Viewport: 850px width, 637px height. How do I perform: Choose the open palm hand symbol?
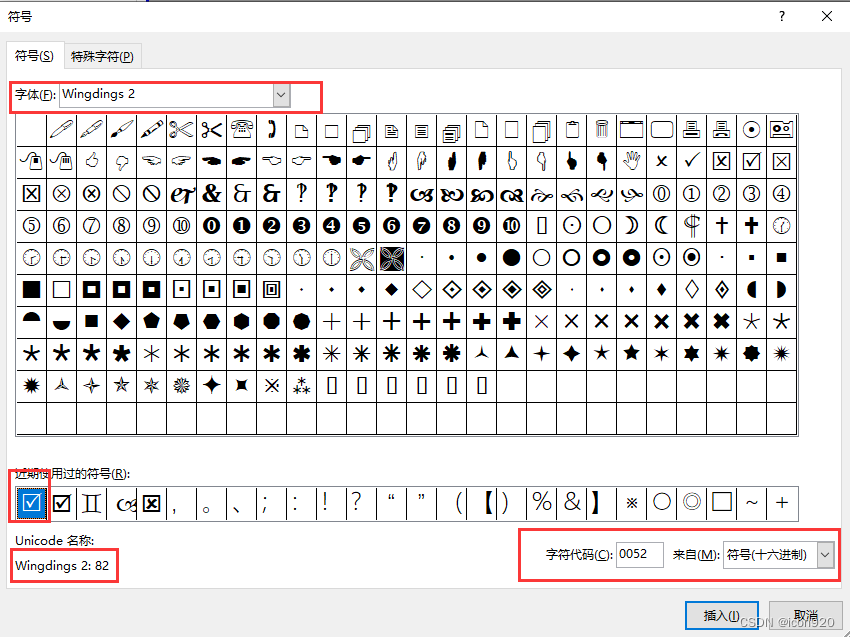point(632,162)
